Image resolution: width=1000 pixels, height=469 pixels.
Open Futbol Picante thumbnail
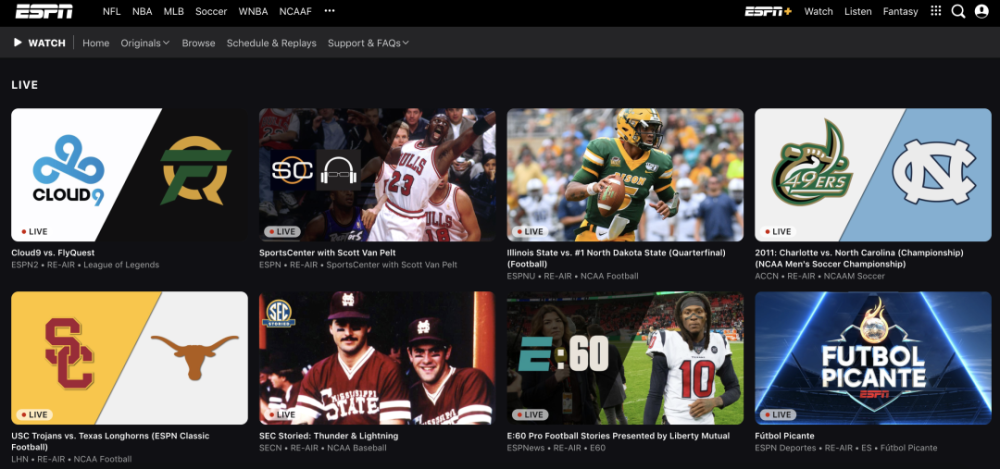[x=873, y=358]
